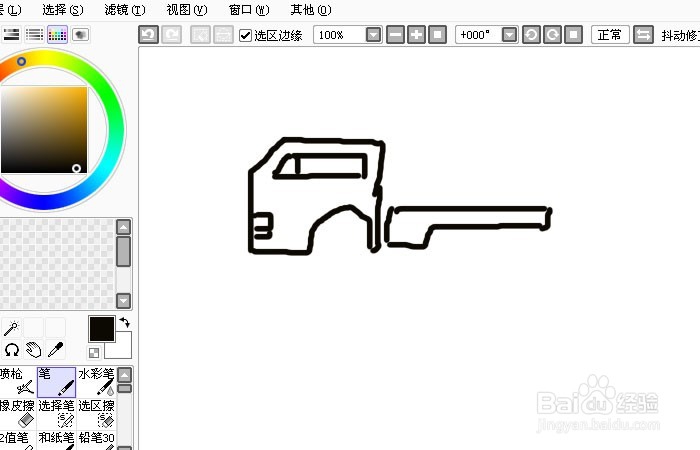Image resolution: width=700 pixels, height=450 pixels.
Task: Click the 正常 mode button
Action: [610, 35]
